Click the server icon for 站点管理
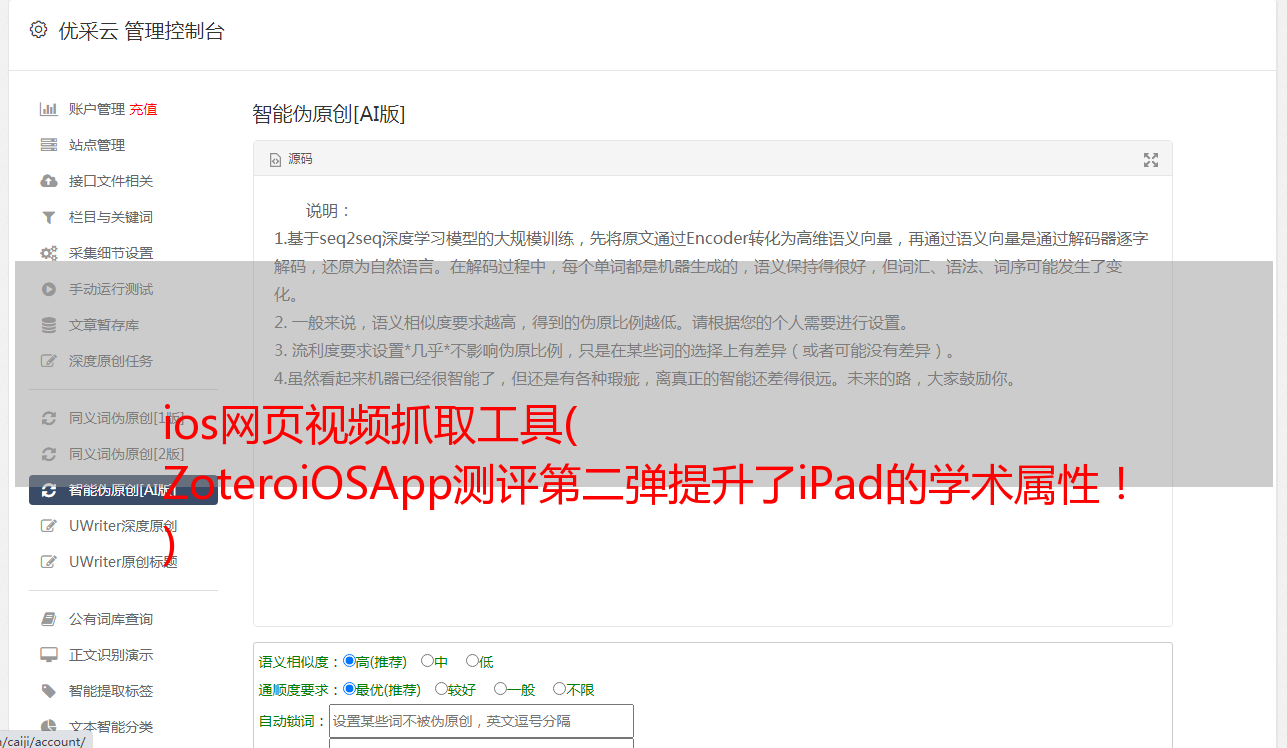The image size is (1287, 748). (48, 145)
